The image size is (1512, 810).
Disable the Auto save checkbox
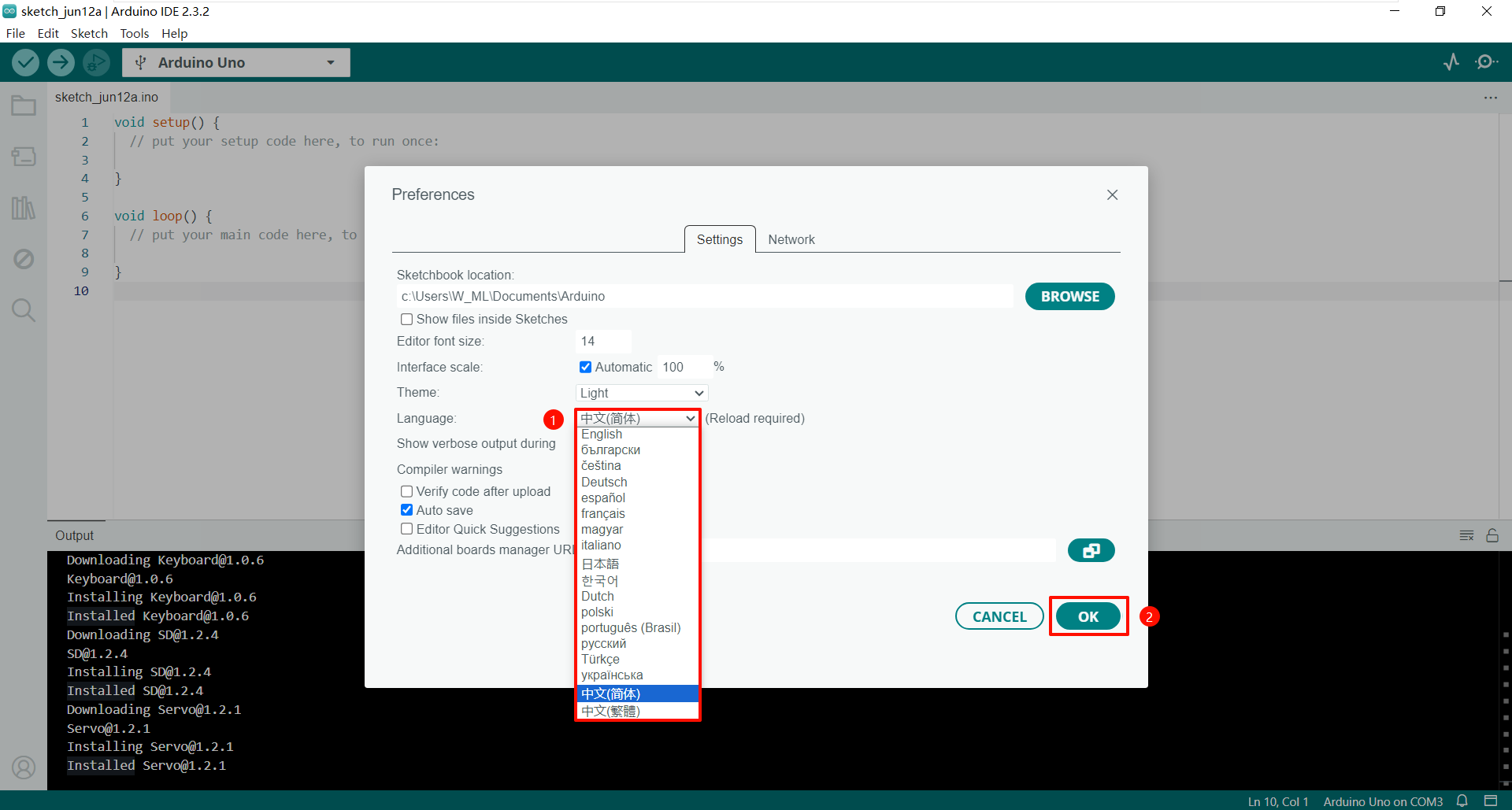(x=406, y=510)
